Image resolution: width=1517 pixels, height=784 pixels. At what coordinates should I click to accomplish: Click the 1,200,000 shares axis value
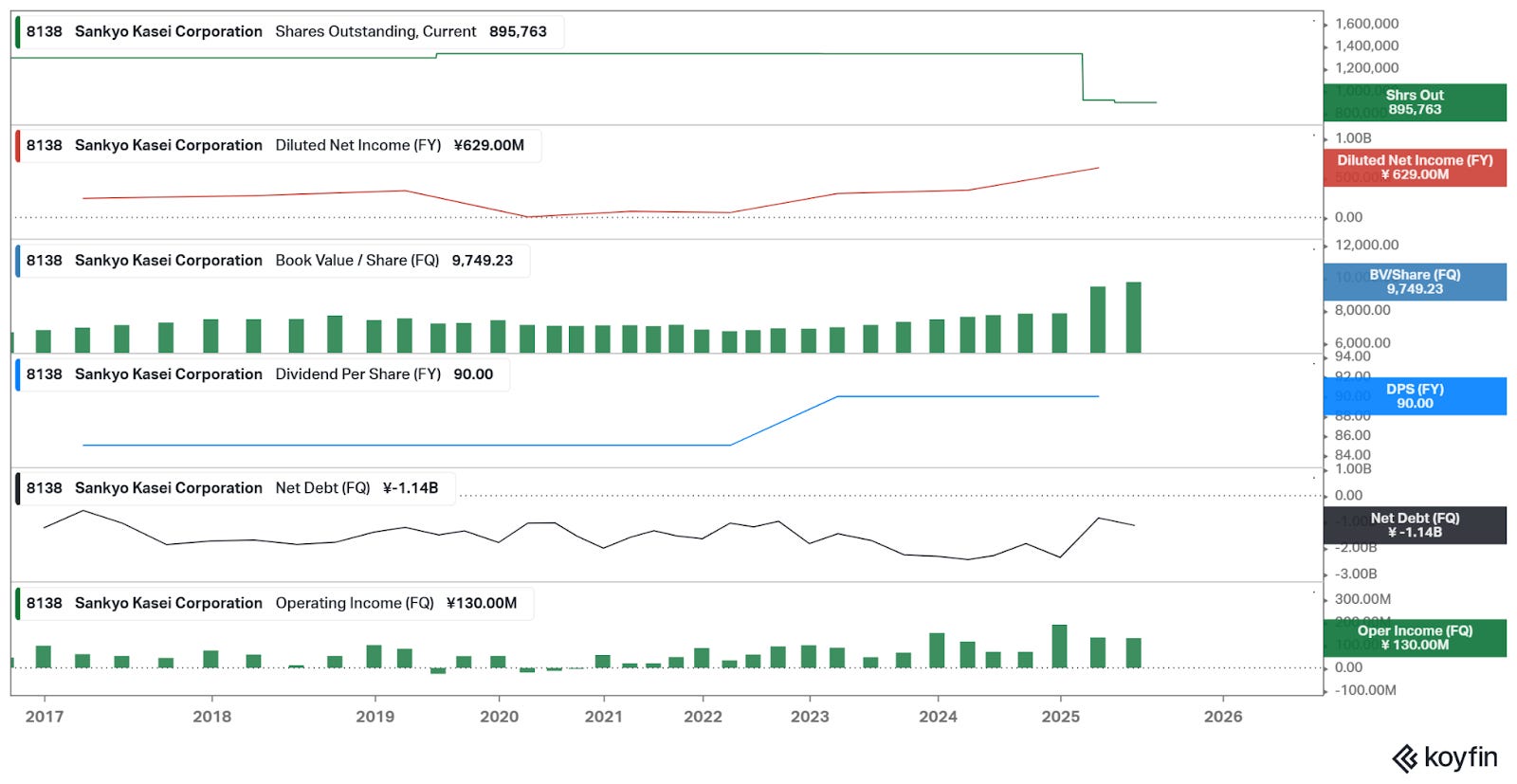pos(1366,67)
